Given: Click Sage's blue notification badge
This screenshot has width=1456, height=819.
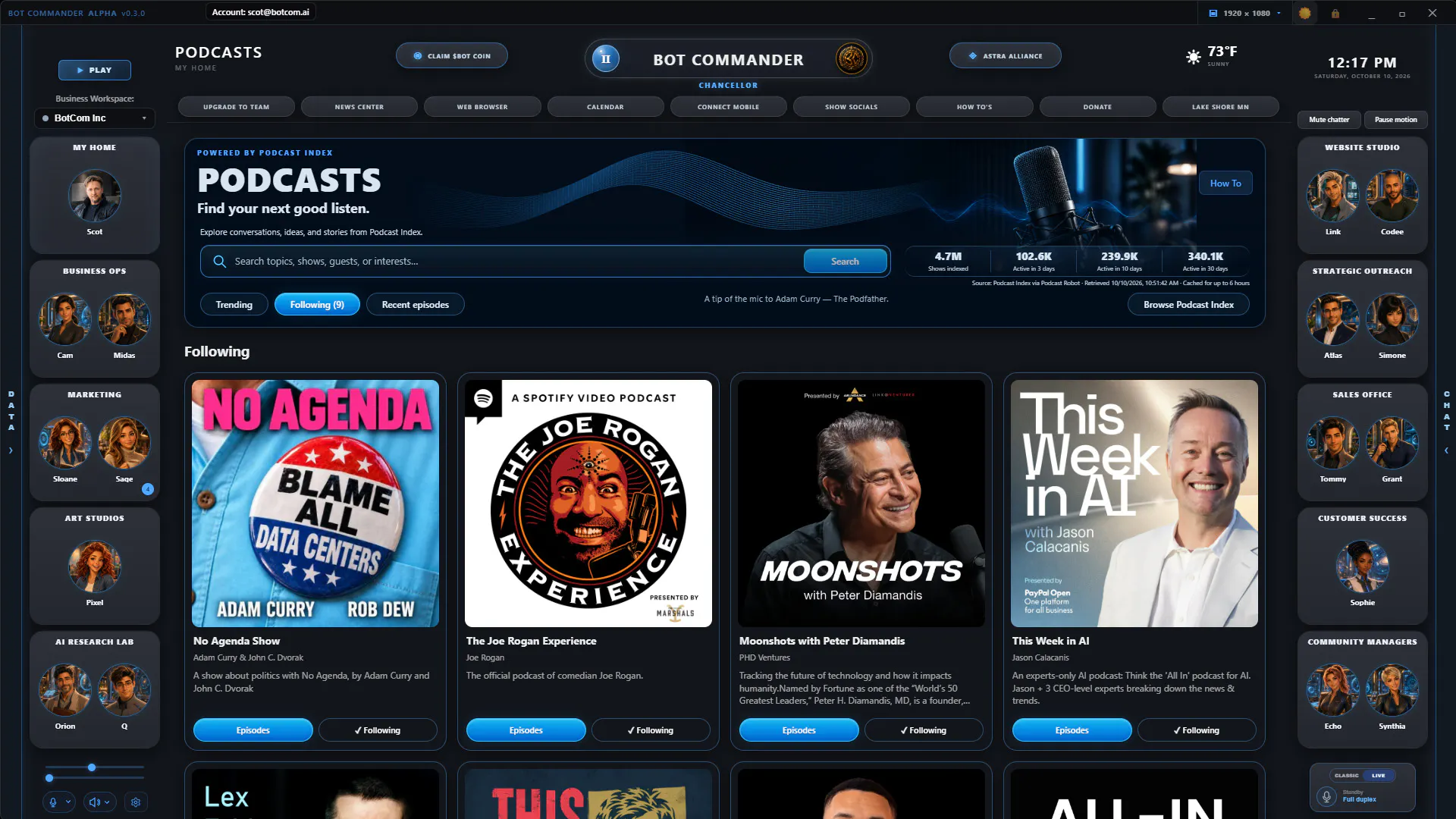Looking at the screenshot, I should 148,489.
